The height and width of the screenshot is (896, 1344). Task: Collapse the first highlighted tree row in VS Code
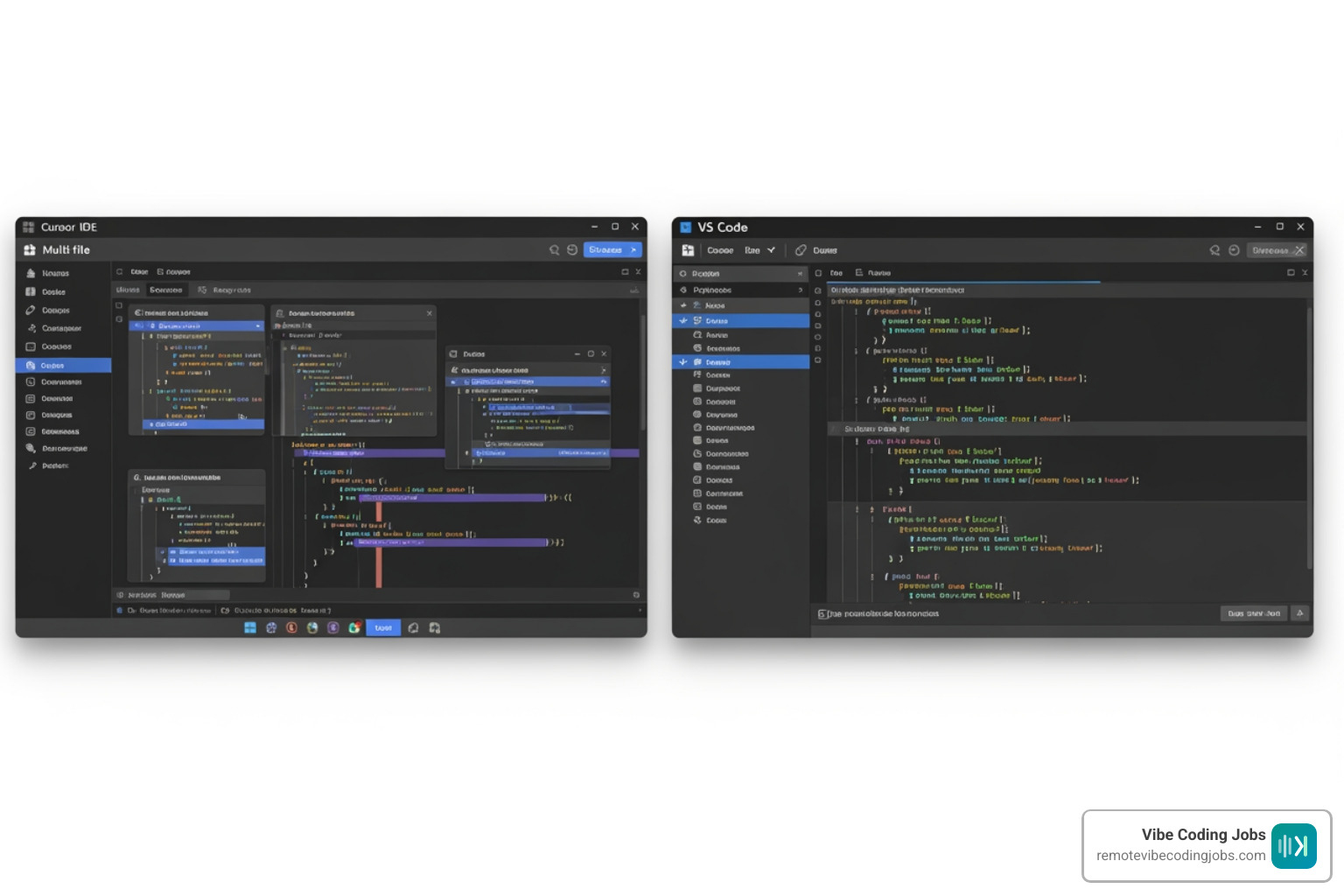683,321
